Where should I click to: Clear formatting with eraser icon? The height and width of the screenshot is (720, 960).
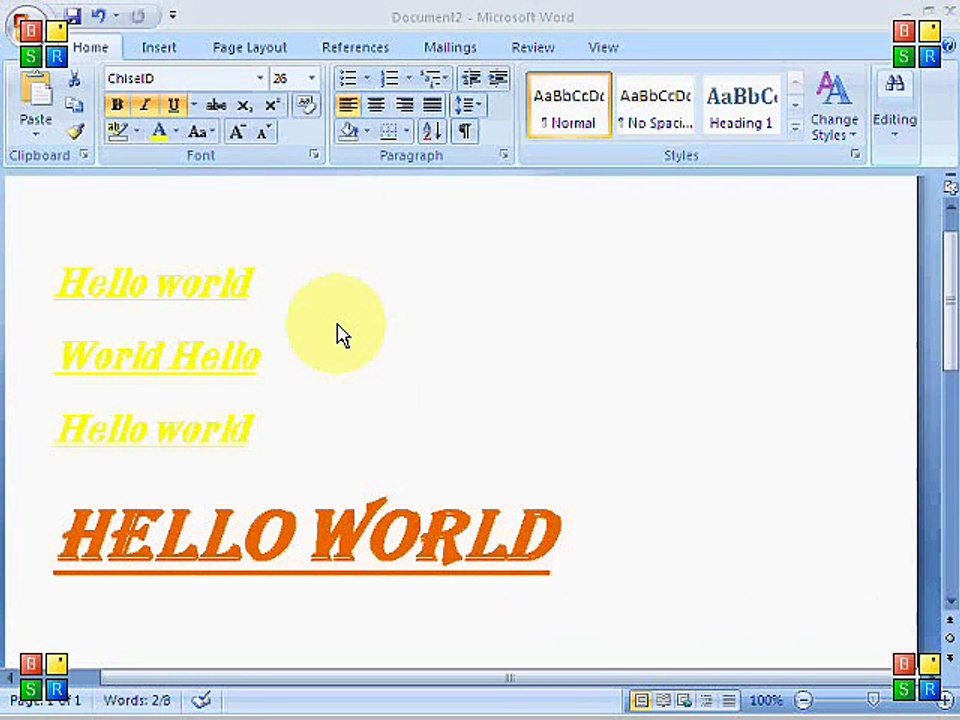[306, 105]
